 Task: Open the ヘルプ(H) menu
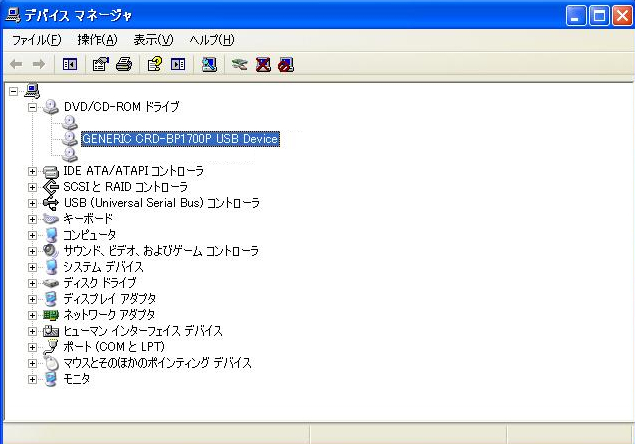pyautogui.click(x=212, y=40)
